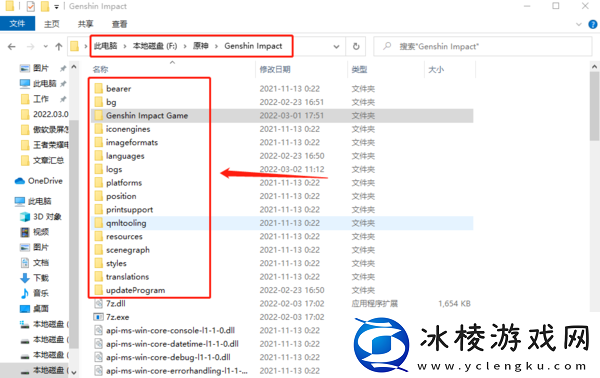Select api-ms-win-core-datetime-l1-1-0.dll file
This screenshot has height=378, width=600.
point(172,344)
